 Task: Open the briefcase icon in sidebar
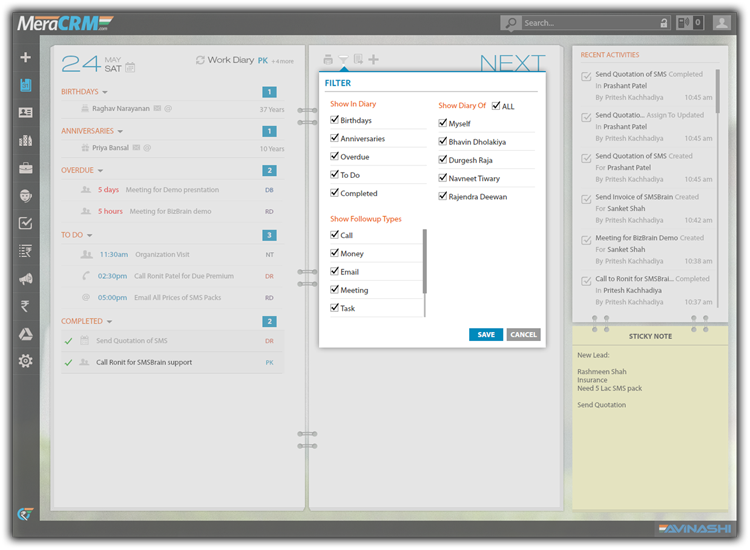click(25, 168)
